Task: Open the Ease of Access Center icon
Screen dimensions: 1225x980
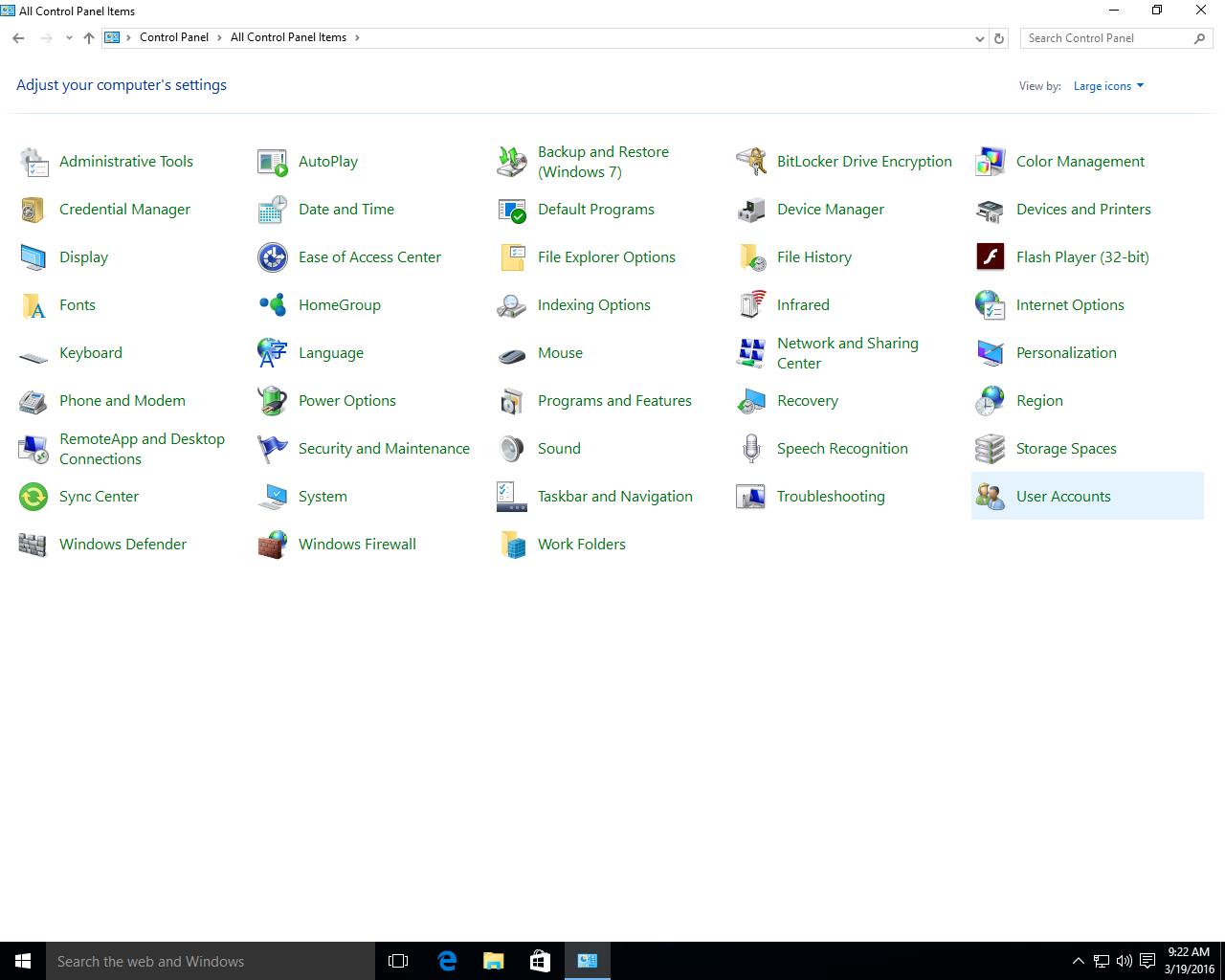Action: 273,257
